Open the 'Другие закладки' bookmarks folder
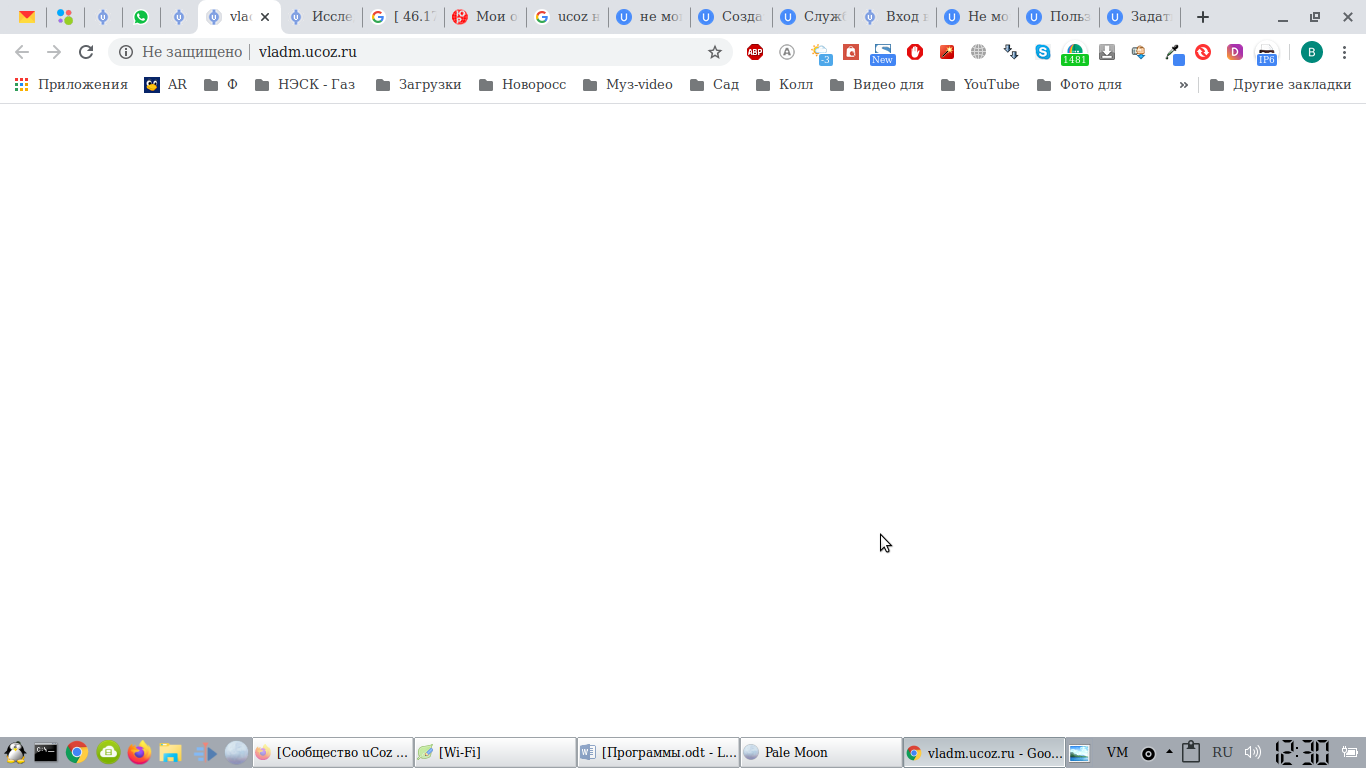The image size is (1366, 768). pyautogui.click(x=1280, y=85)
